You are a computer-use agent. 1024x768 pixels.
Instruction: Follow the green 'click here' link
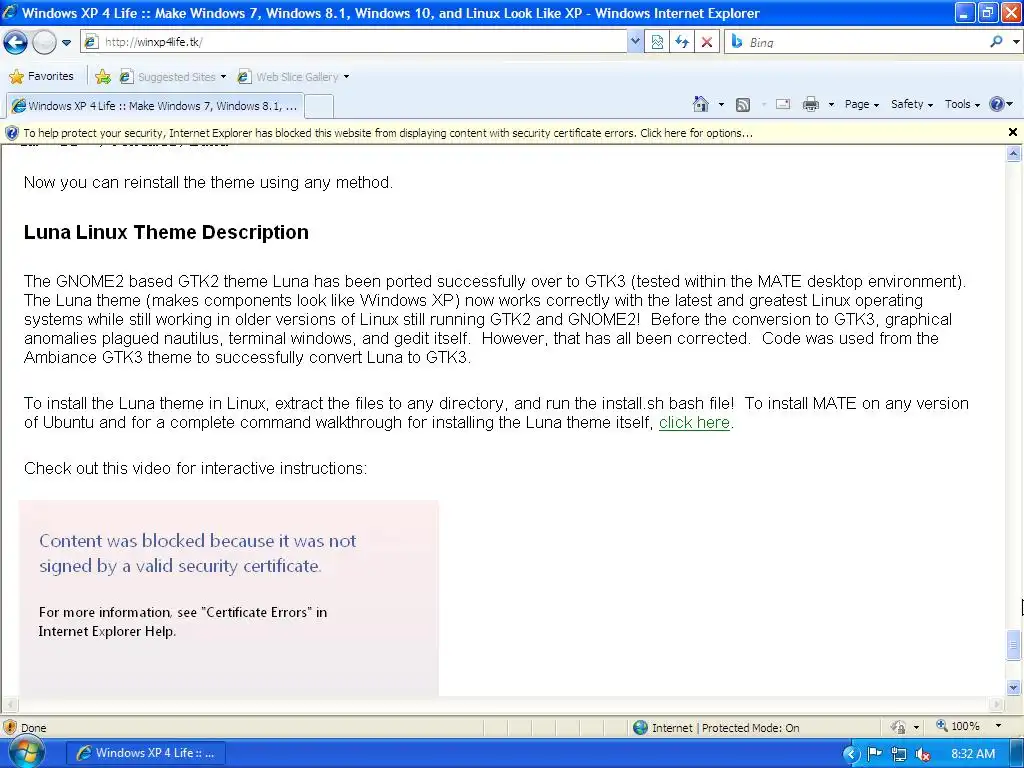click(694, 423)
